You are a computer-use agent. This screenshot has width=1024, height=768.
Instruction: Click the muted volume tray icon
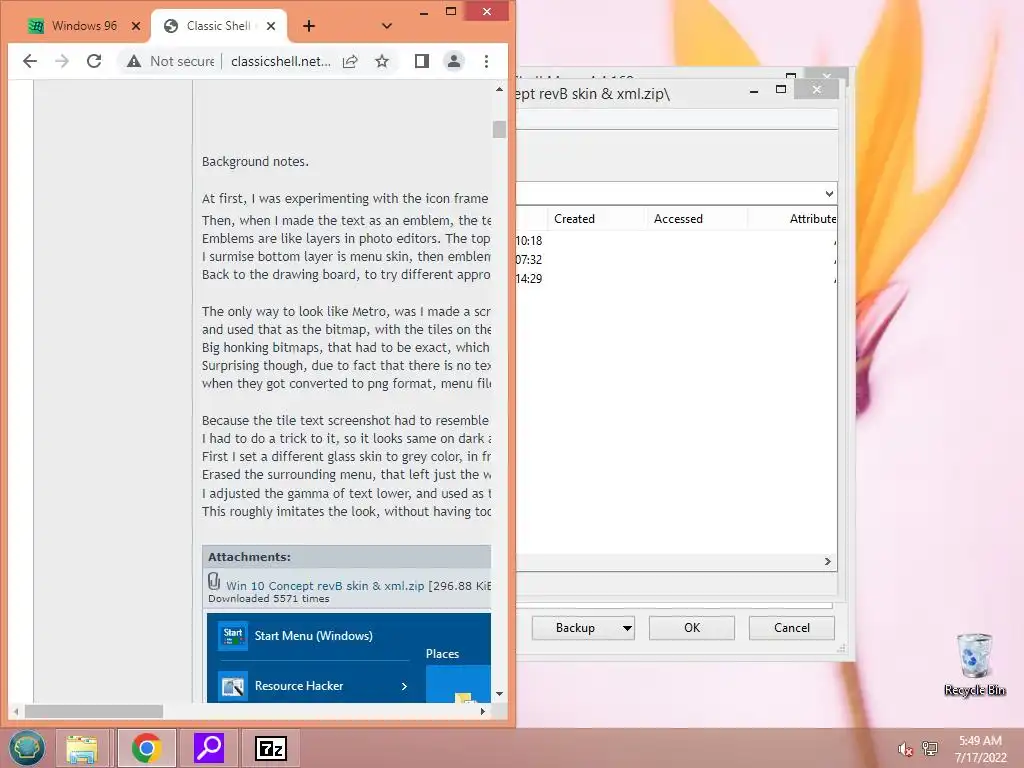[x=905, y=749]
